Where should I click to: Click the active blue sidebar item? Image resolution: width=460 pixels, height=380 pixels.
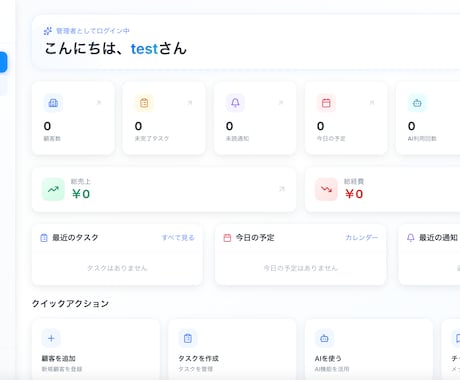[x=3, y=62]
